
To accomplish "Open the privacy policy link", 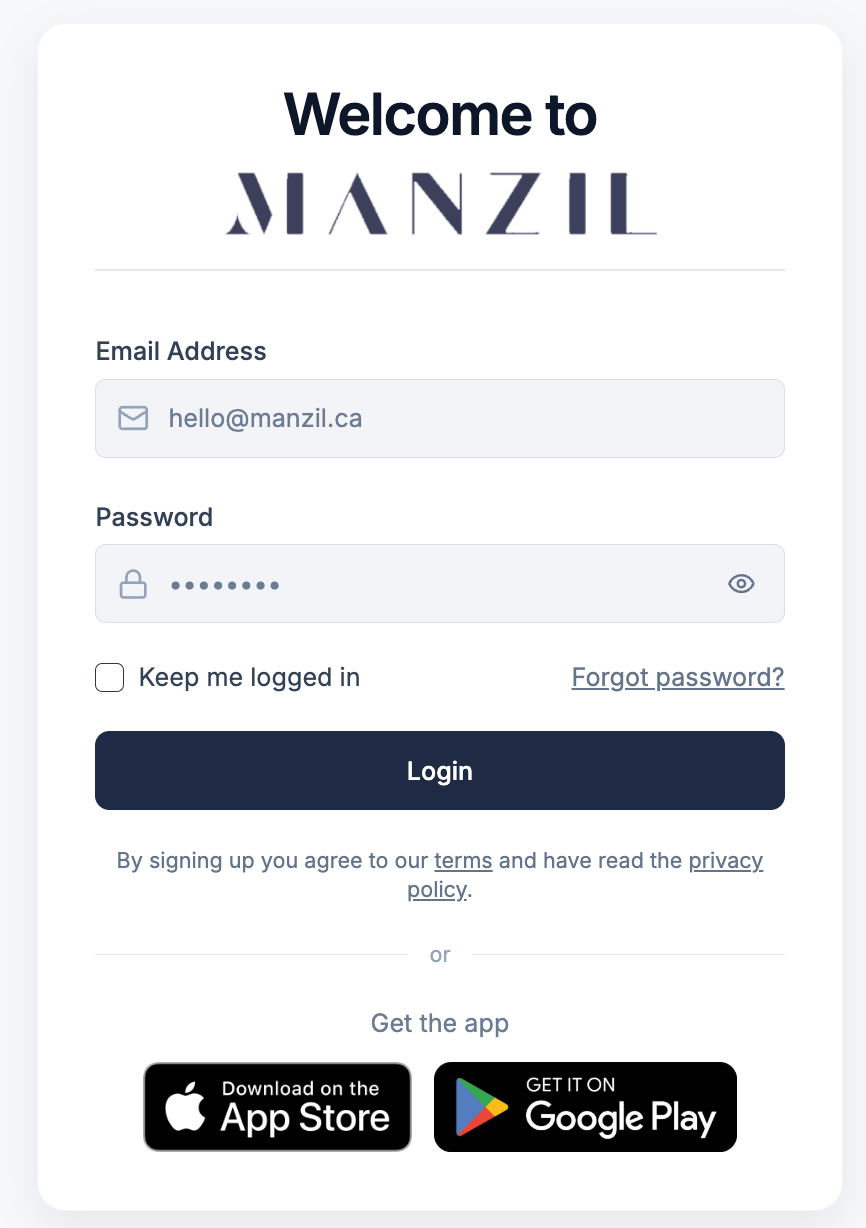I will click(725, 861).
